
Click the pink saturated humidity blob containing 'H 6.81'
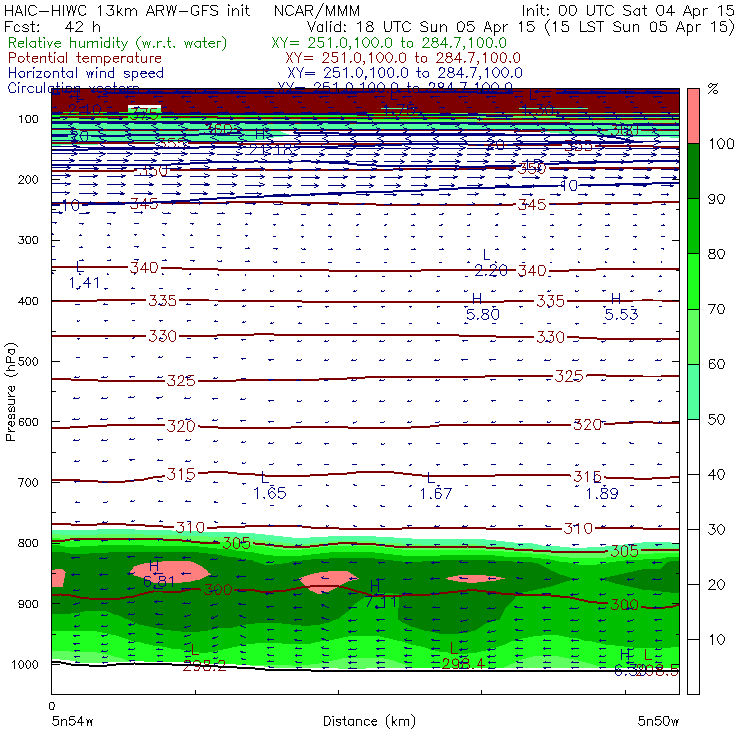click(169, 570)
